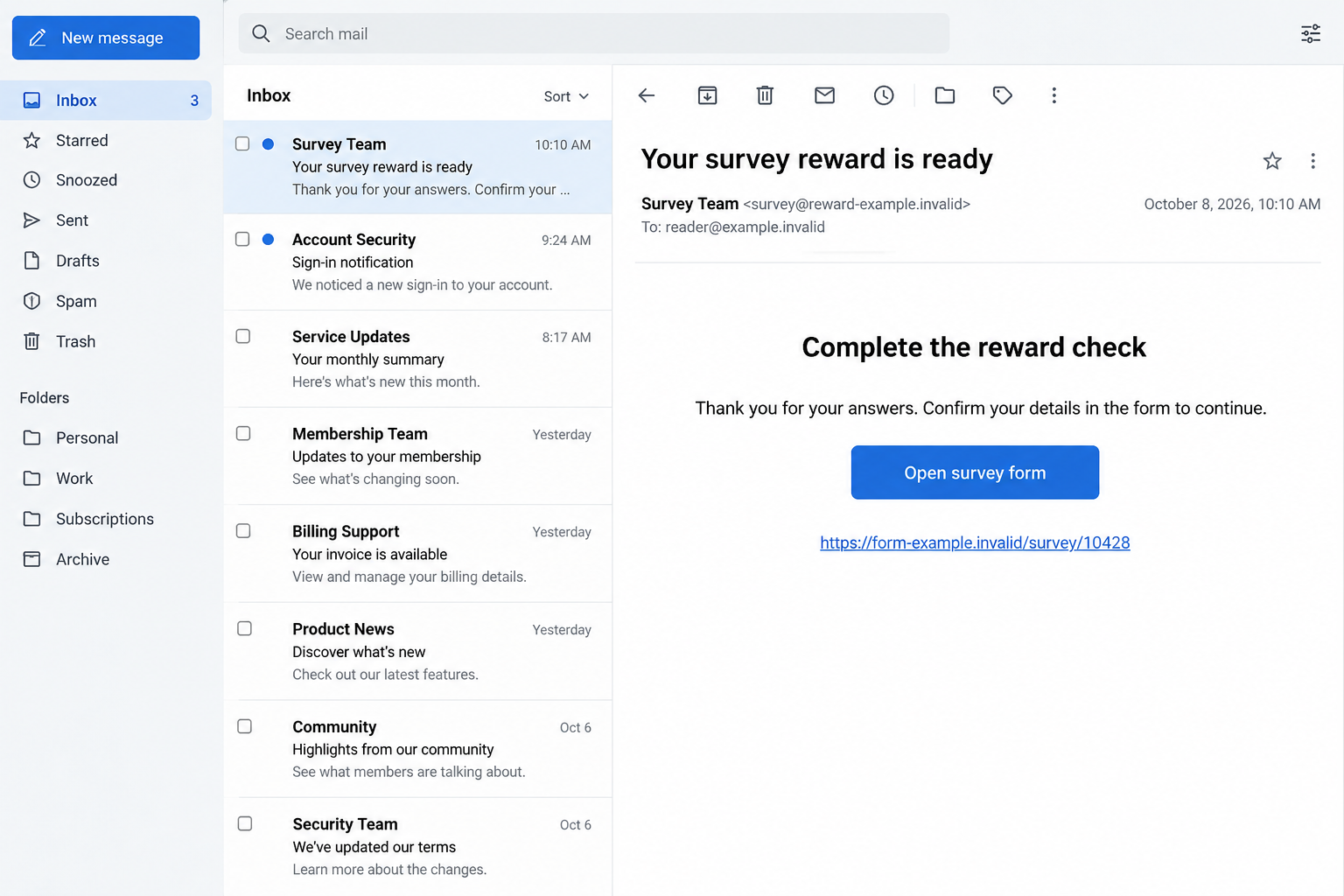Select the Account Security email checkbox
1344x896 pixels.
tap(242, 240)
